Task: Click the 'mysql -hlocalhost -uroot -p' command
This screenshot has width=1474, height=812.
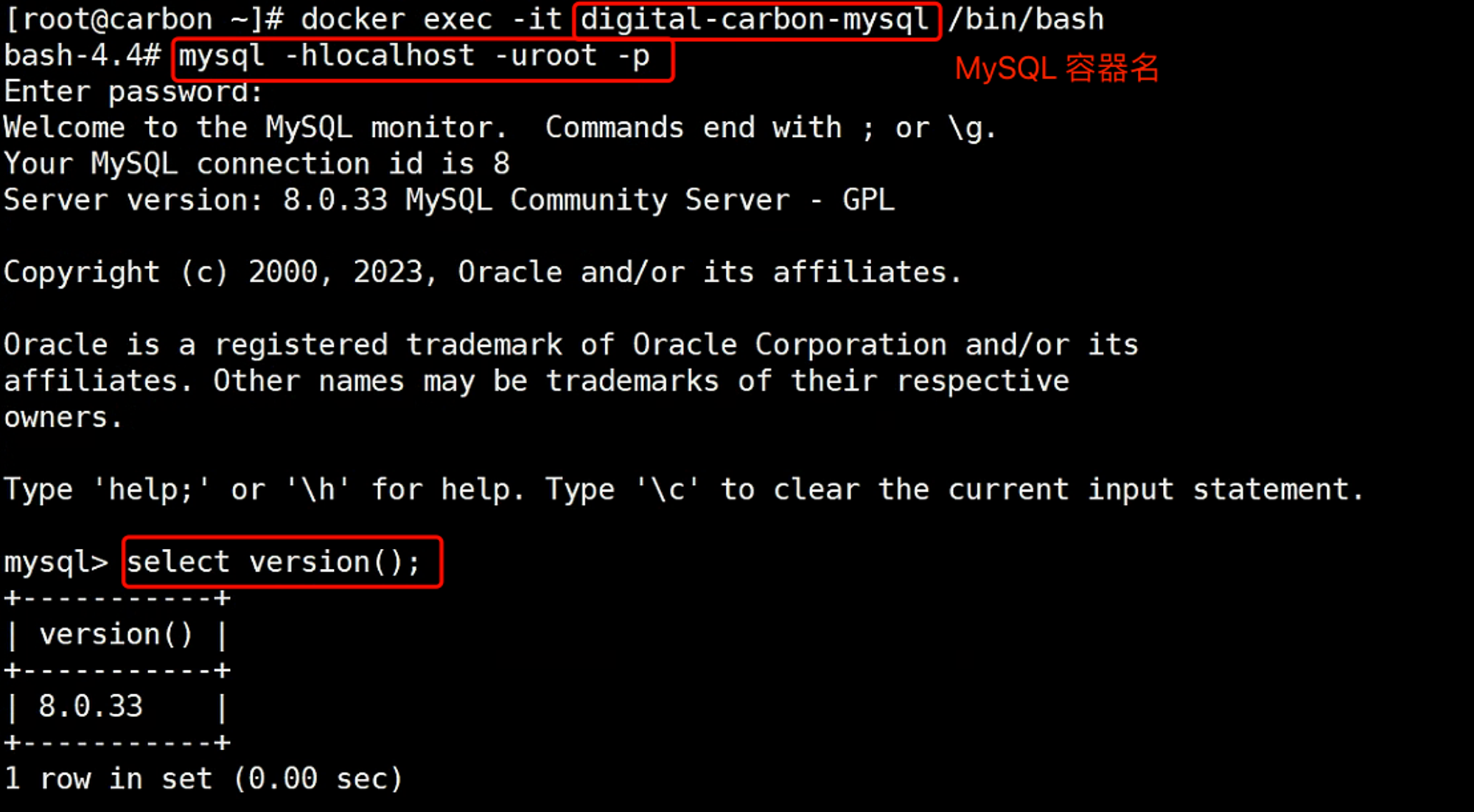Action: click(x=414, y=56)
